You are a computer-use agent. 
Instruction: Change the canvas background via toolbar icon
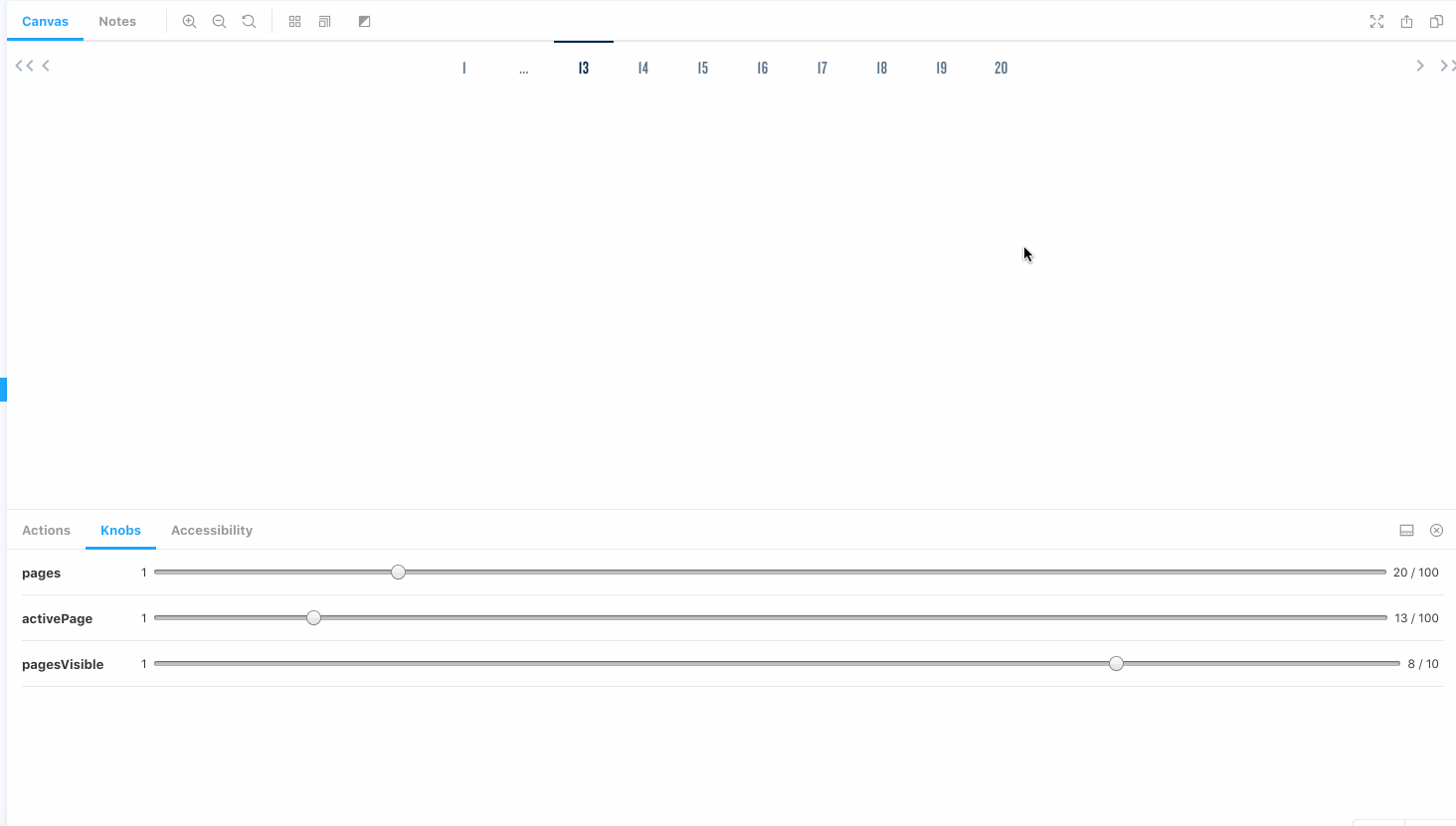pos(364,21)
